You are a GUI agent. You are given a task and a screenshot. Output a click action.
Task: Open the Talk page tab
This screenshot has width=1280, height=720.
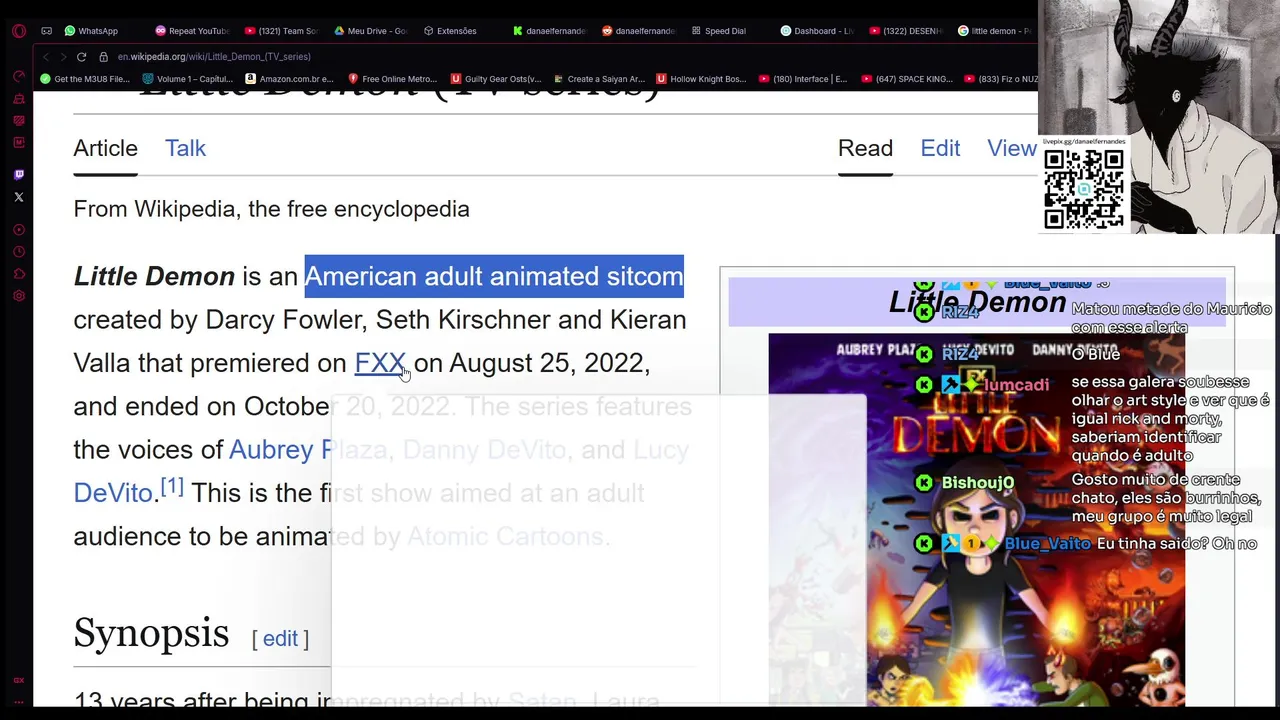click(185, 148)
